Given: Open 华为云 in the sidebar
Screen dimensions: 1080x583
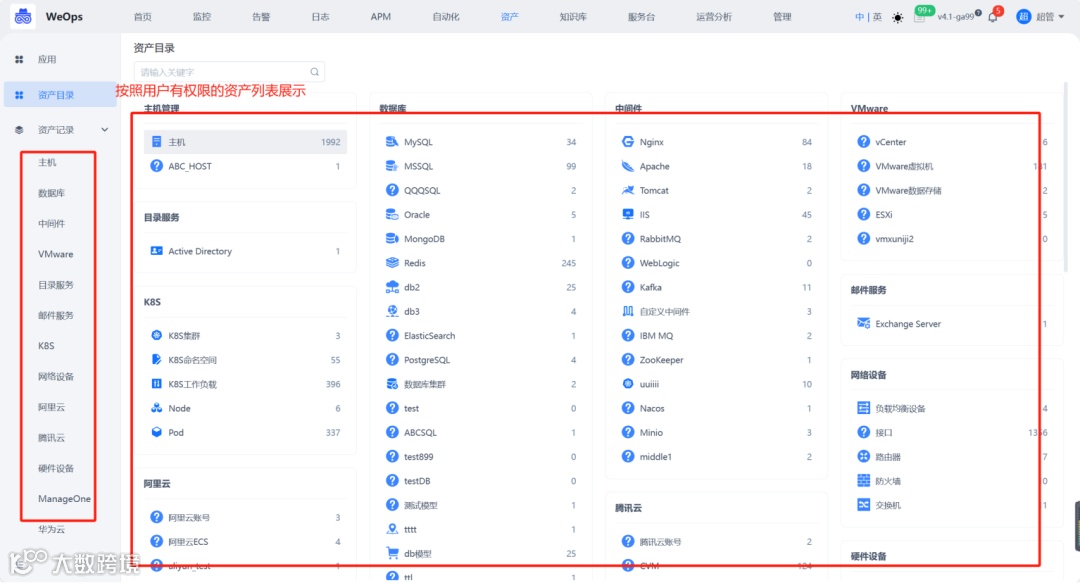Looking at the screenshot, I should [x=52, y=529].
